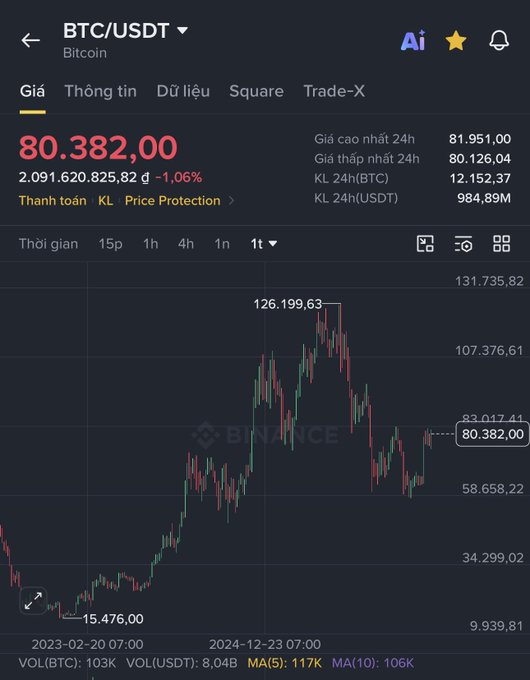This screenshot has height=680, width=530.
Task: Open the Trade-X tab
Action: pos(334,91)
